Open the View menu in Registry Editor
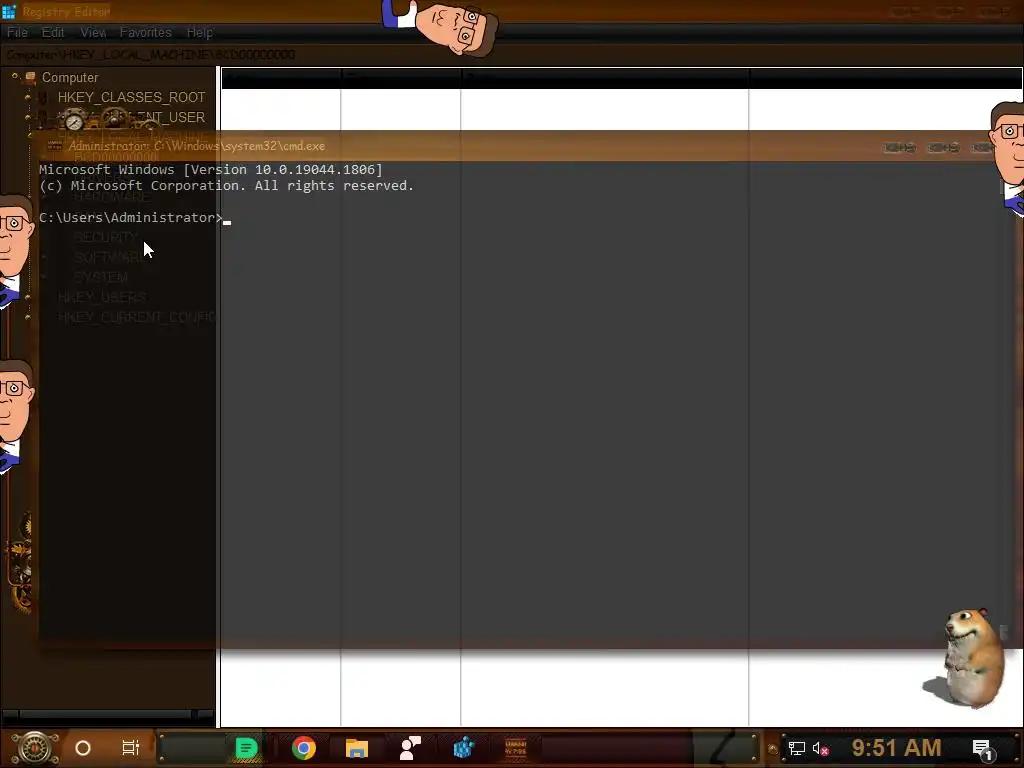1024x768 pixels. (x=93, y=33)
